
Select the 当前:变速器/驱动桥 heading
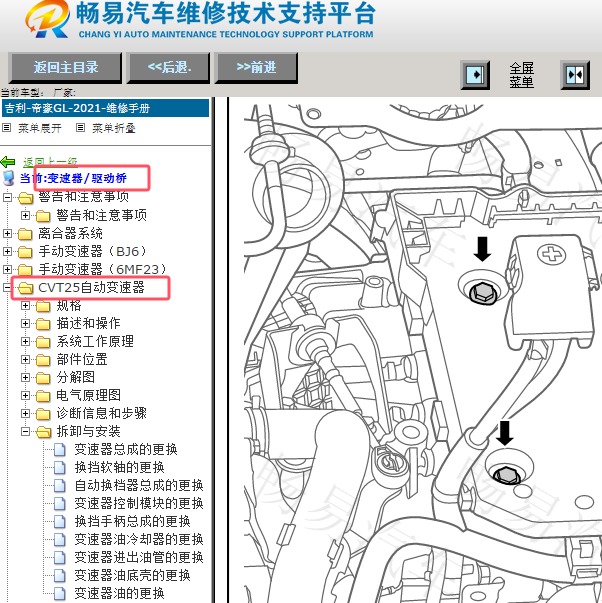(73, 178)
